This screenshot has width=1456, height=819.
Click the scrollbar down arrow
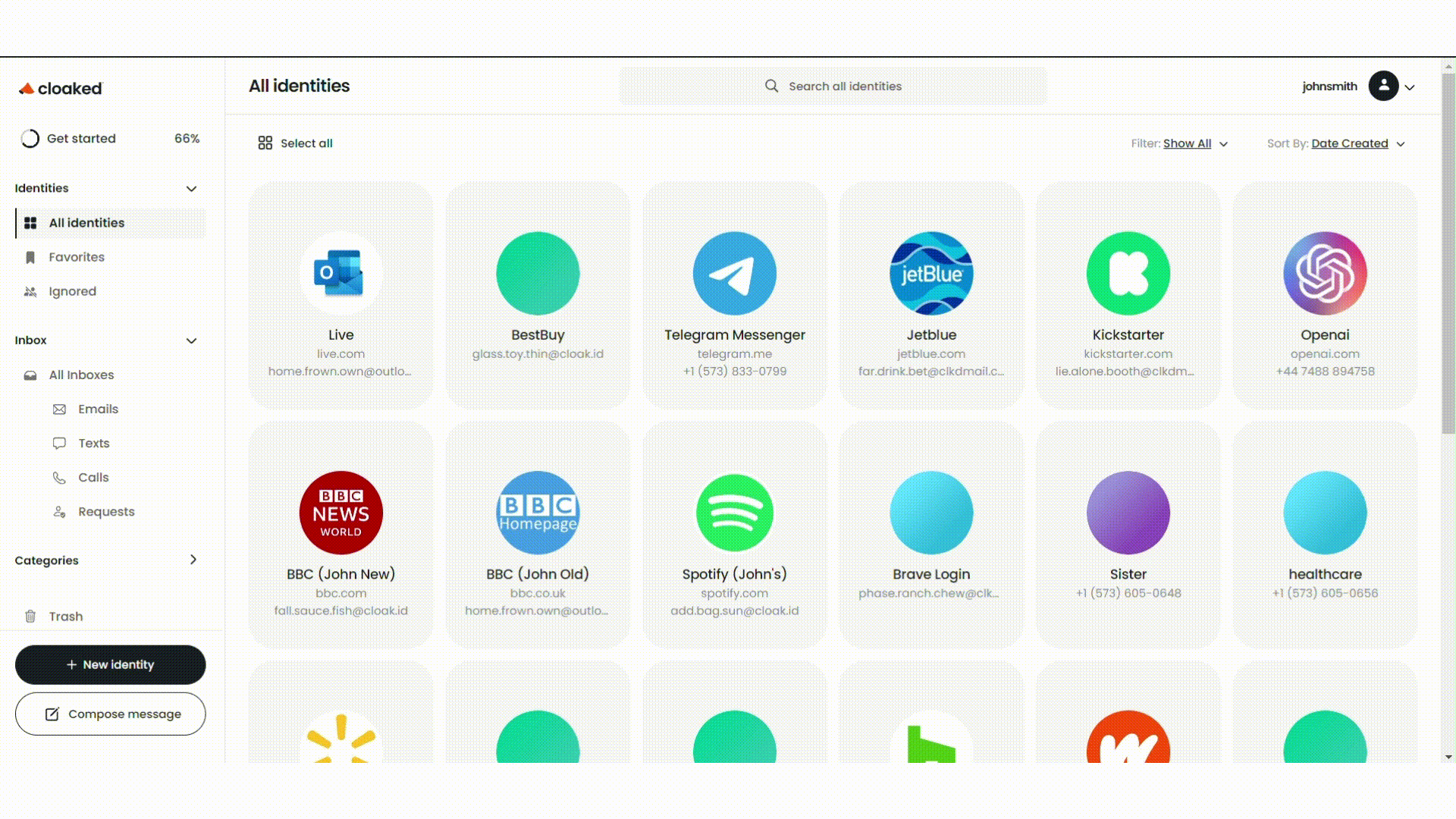click(1448, 757)
